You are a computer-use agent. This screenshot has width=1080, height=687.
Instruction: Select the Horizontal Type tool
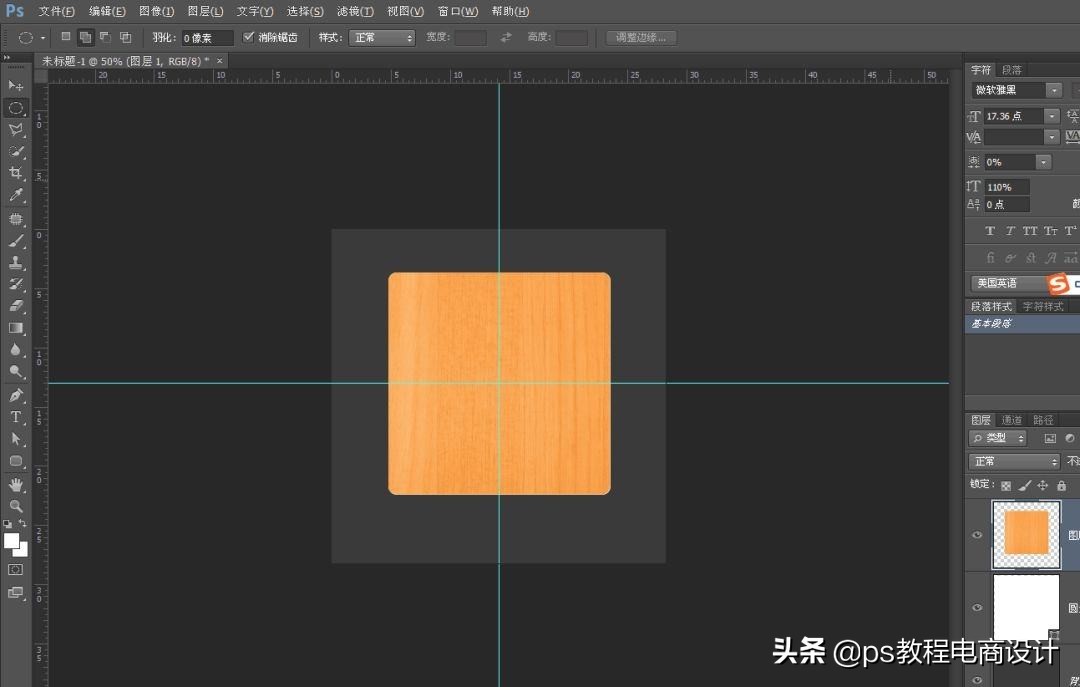16,417
